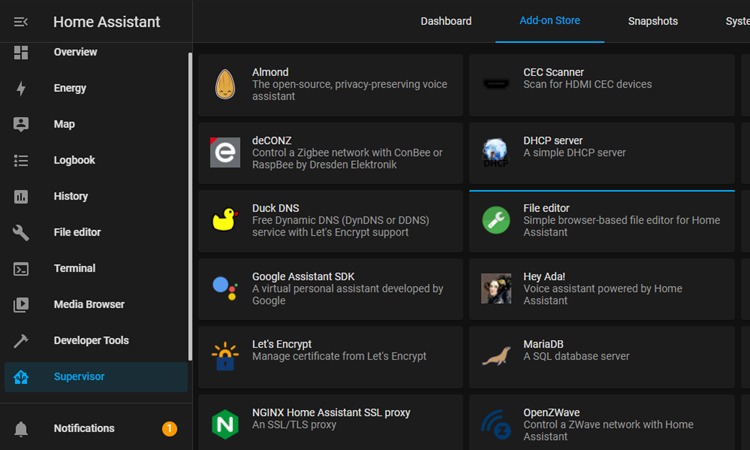The height and width of the screenshot is (450, 750).
Task: Click the Notifications bell icon
Action: click(21, 429)
